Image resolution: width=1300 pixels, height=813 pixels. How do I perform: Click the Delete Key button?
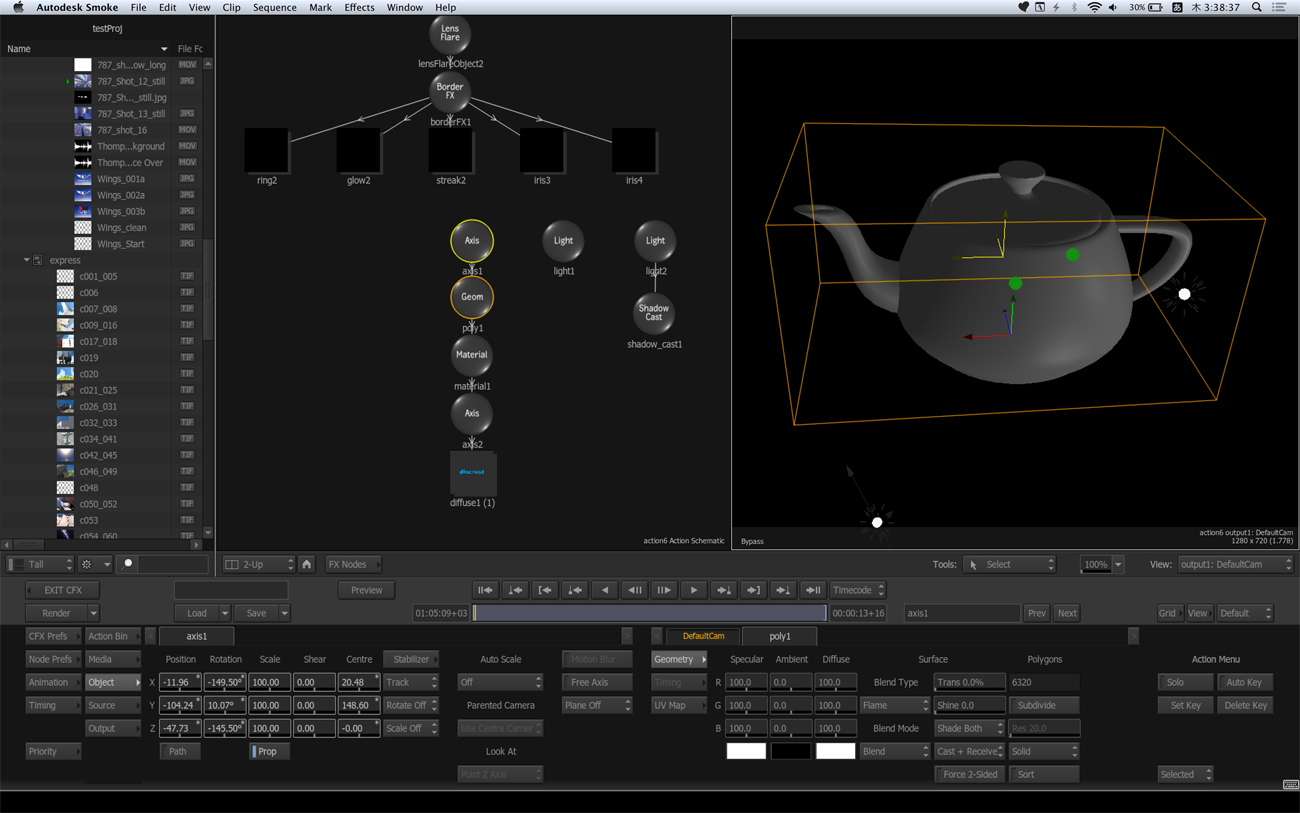tap(1244, 705)
